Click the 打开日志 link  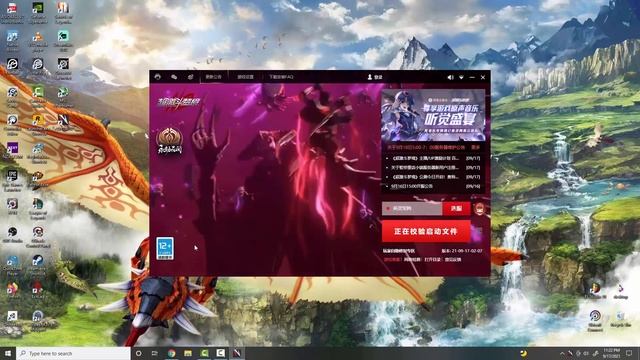pos(432,260)
